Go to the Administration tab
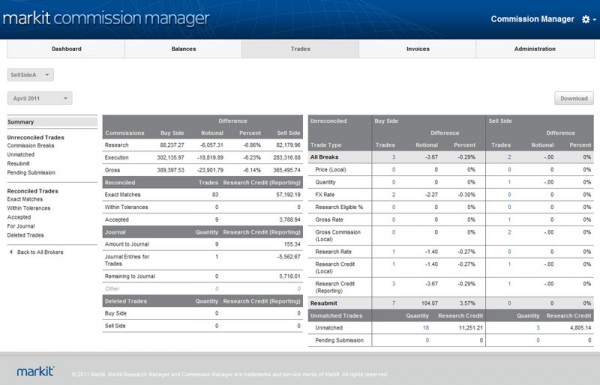 (535, 49)
